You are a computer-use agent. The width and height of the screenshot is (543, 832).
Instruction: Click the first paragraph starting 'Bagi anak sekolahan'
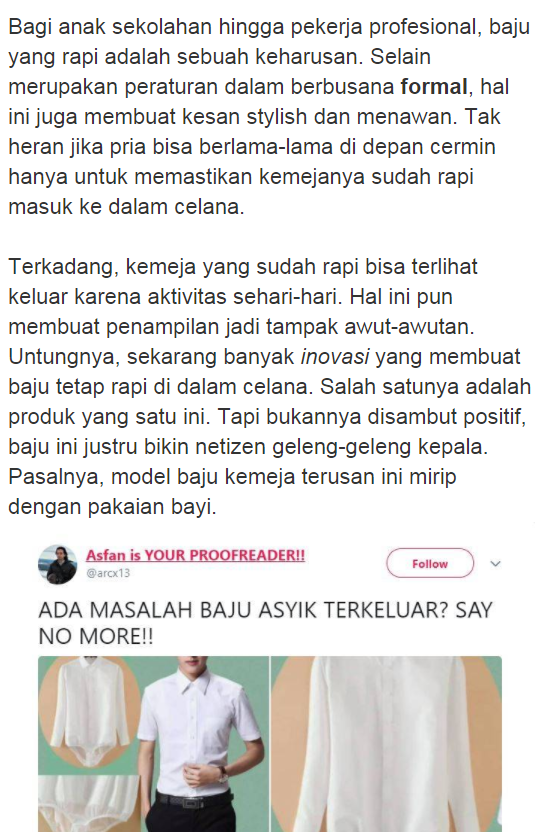269,117
